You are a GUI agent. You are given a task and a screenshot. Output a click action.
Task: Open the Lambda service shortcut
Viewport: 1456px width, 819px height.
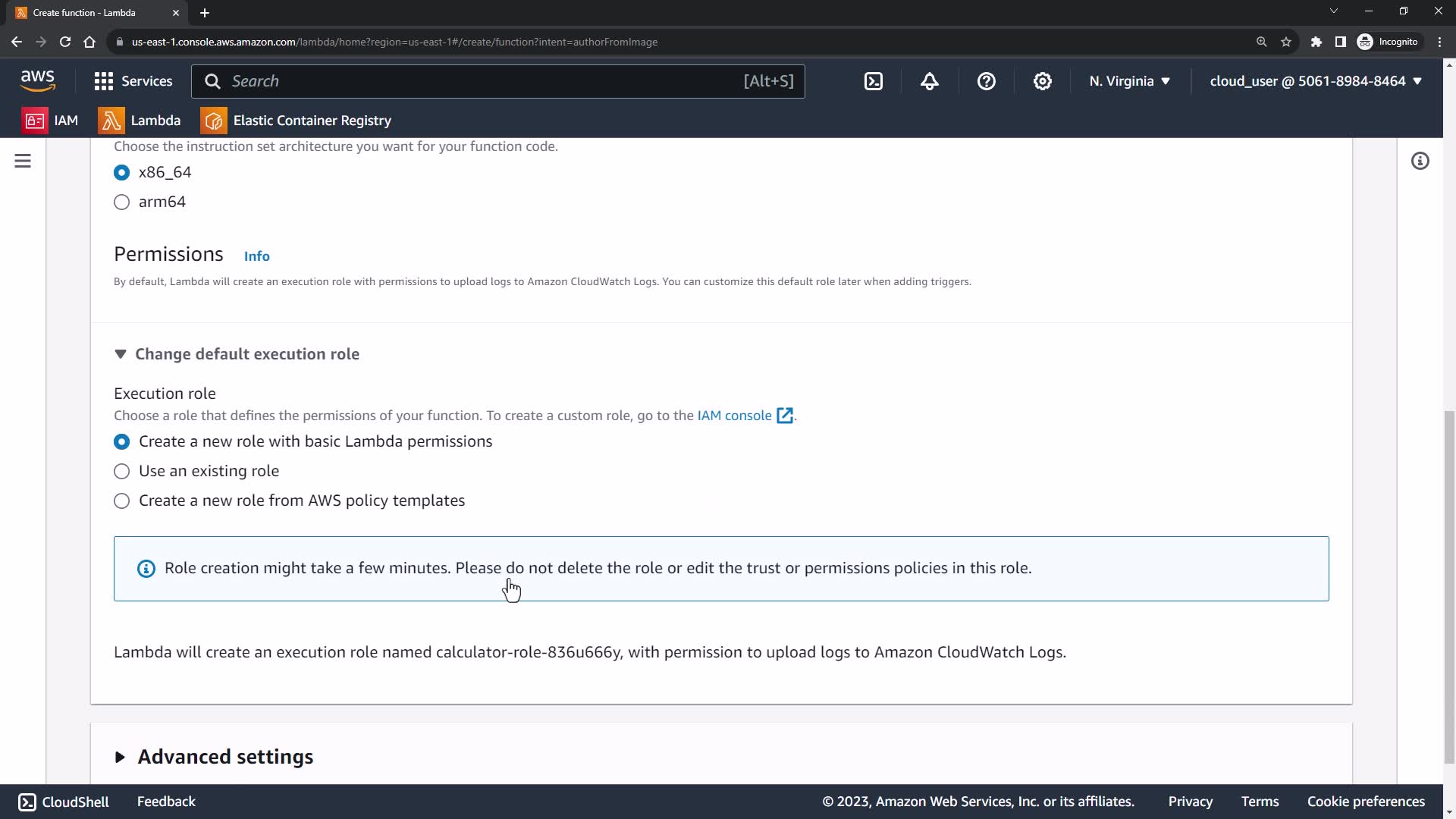click(140, 121)
